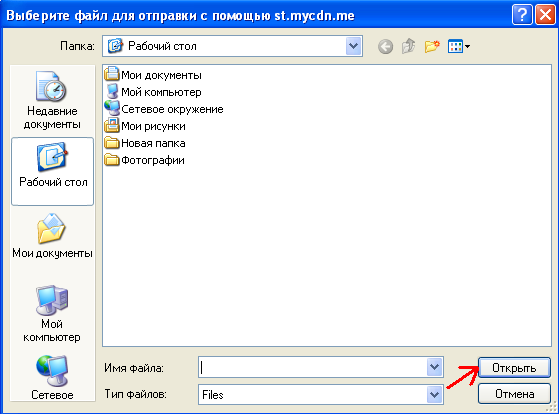
Task: Create a new folder icon
Action: [432, 46]
